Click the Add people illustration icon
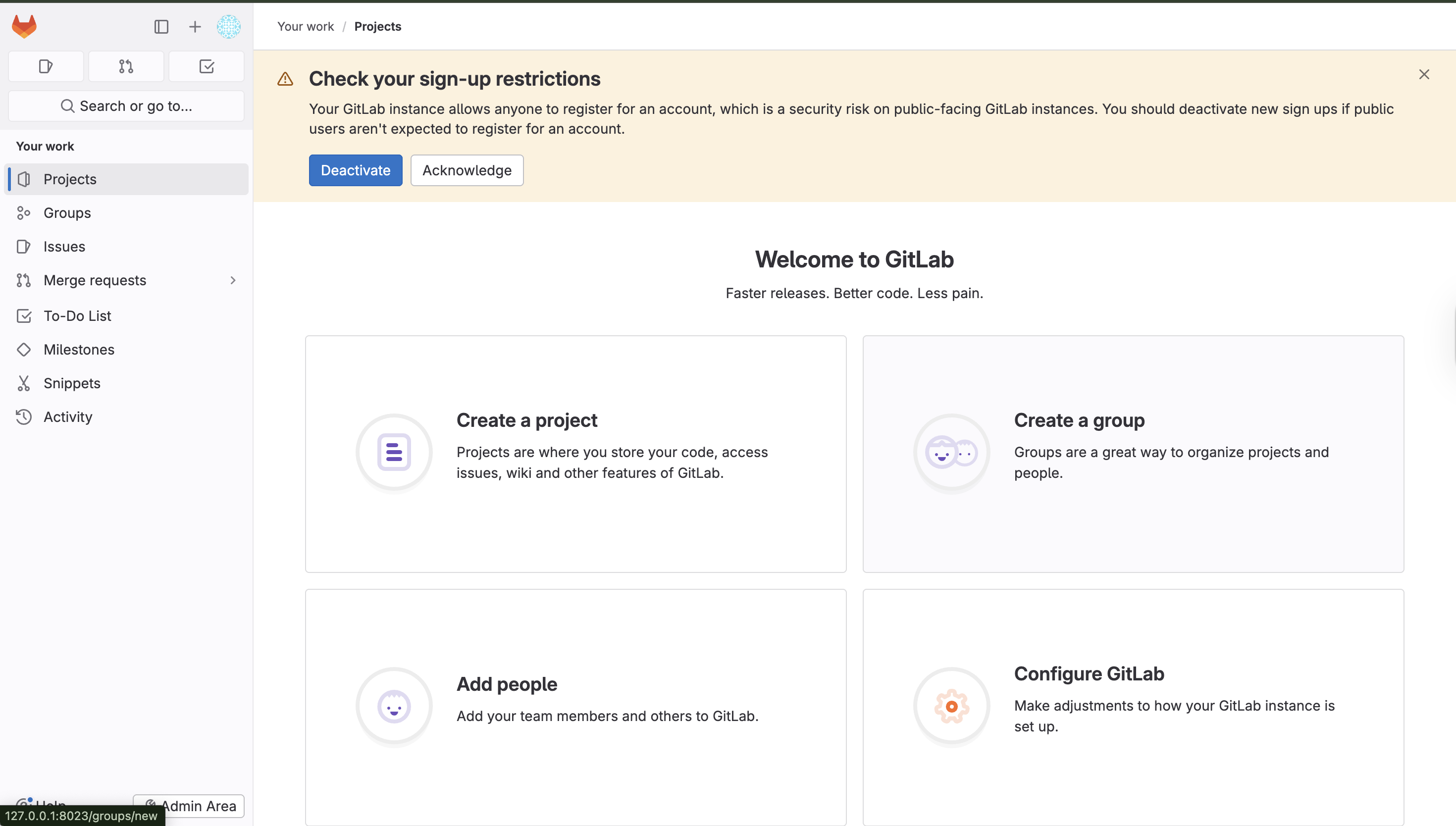Image resolution: width=1456 pixels, height=826 pixels. (x=394, y=706)
